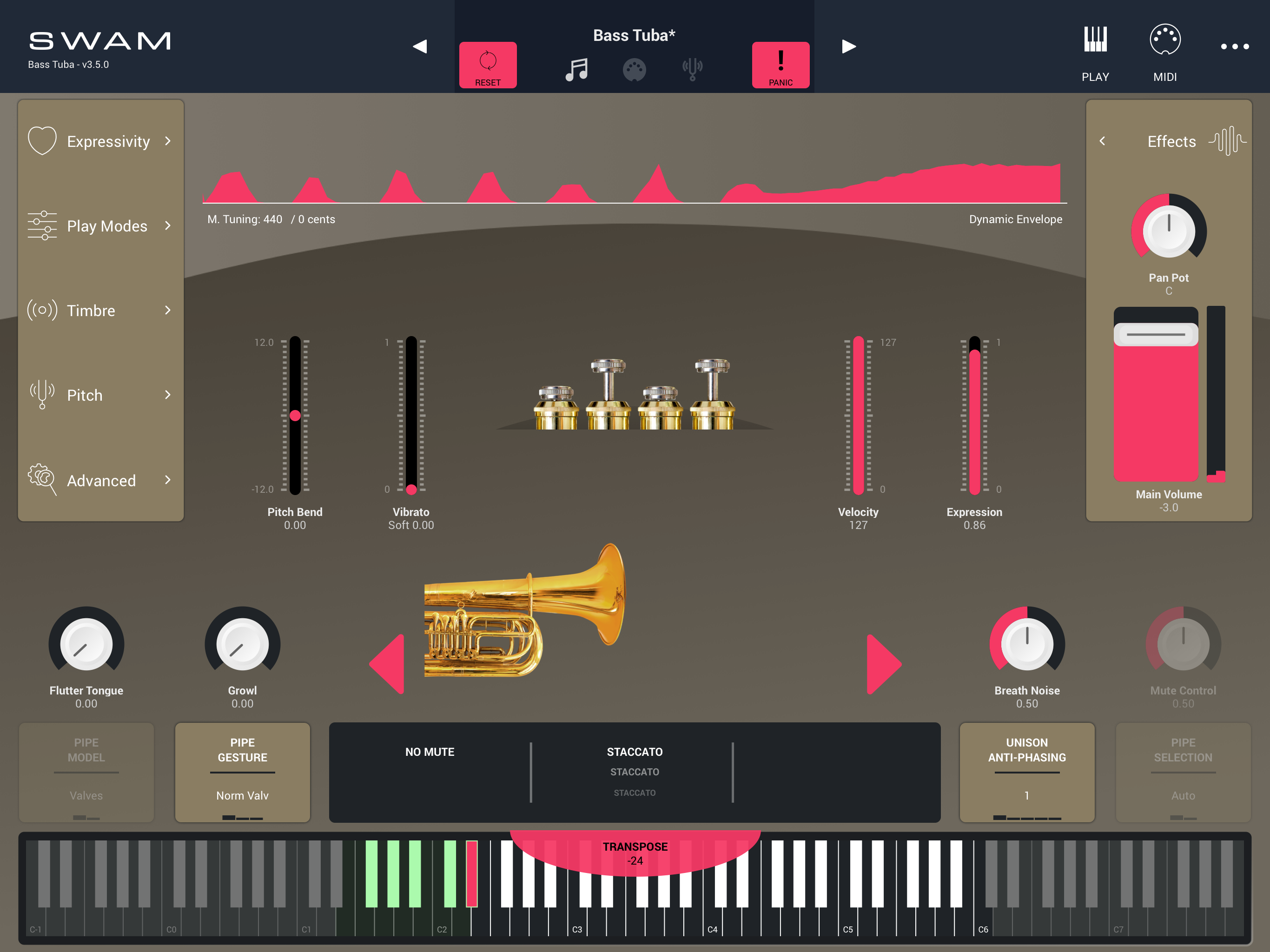Screen dimensions: 1270x952
Task: Open the three-dots more menu
Action: (1234, 46)
